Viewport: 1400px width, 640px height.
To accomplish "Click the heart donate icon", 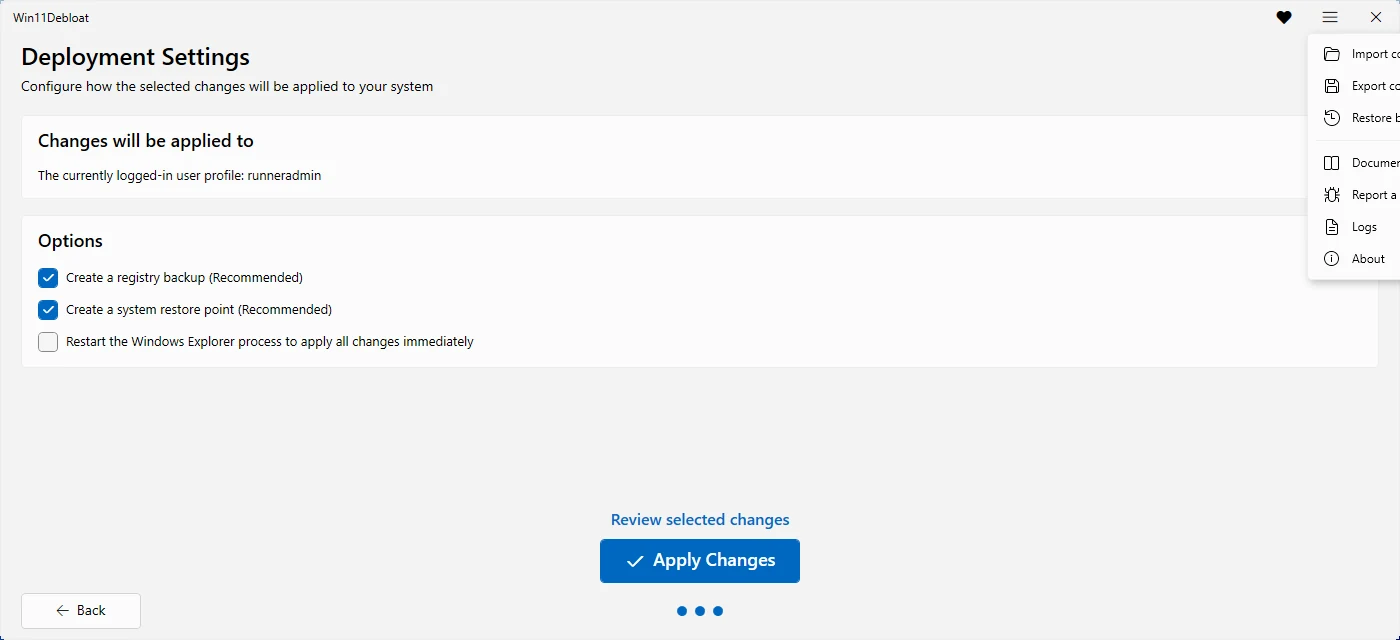I will point(1284,17).
